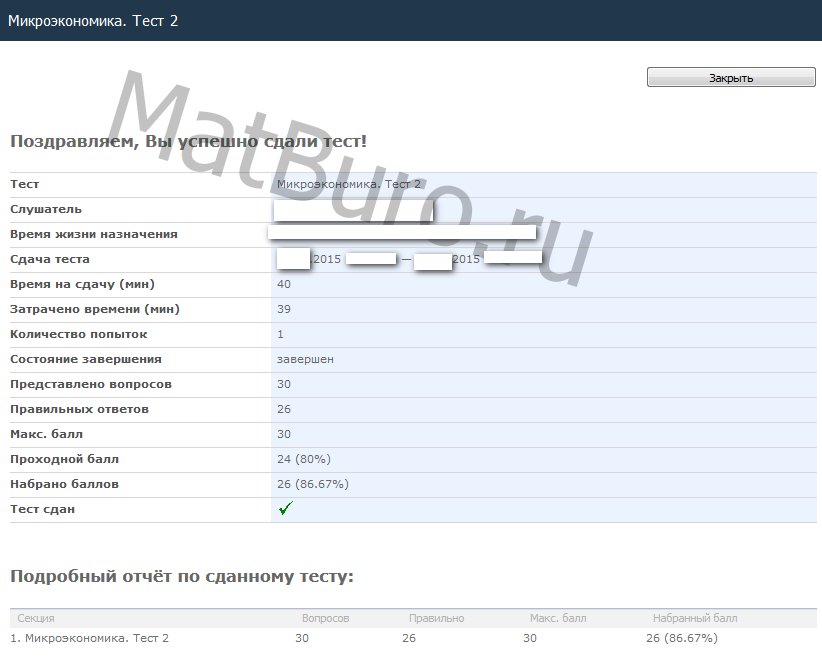Click the Время на сдачу value 40
The image size is (822, 666).
(x=284, y=284)
